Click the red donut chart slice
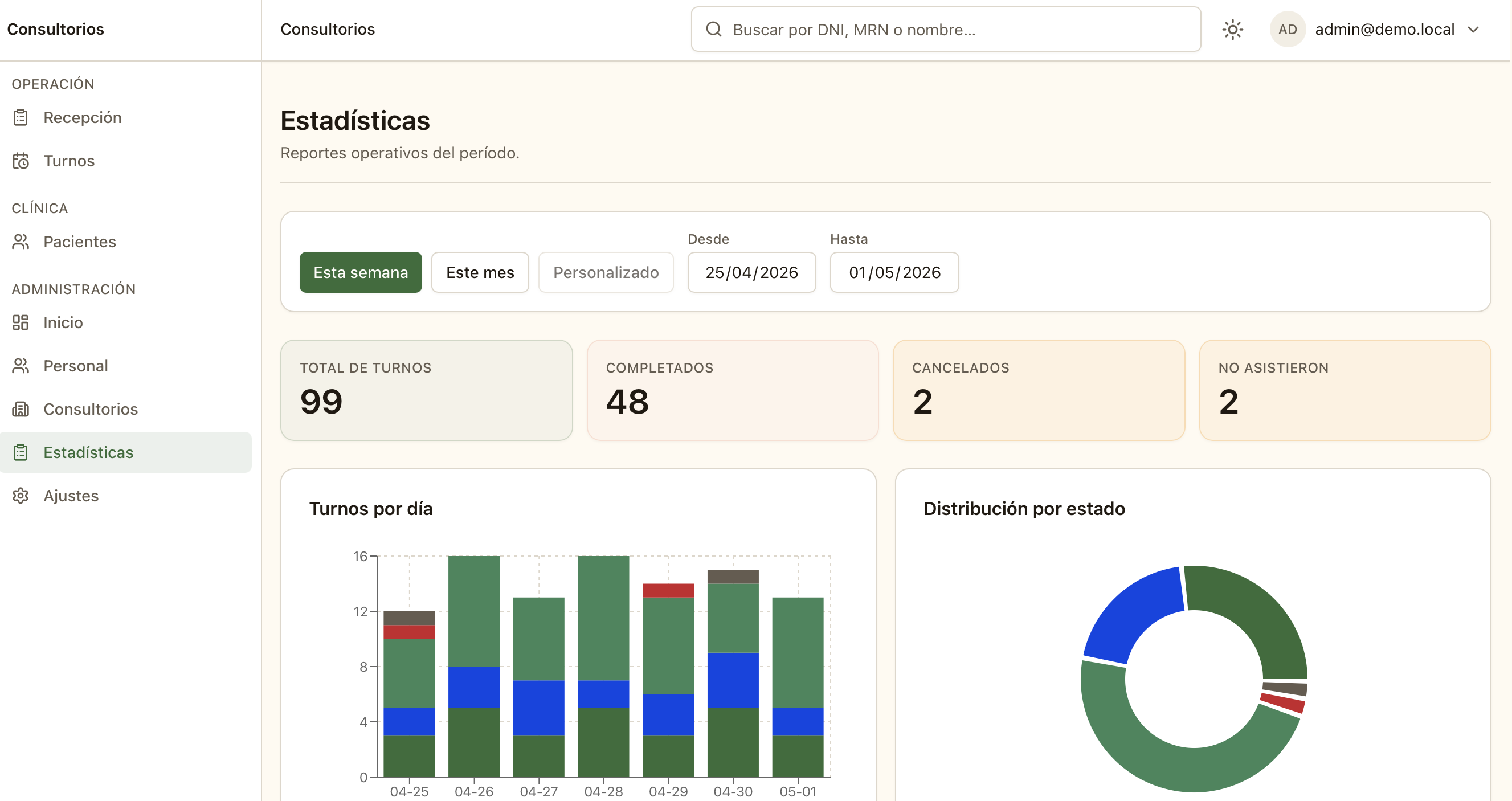Viewport: 1512px width, 801px height. point(1284,704)
